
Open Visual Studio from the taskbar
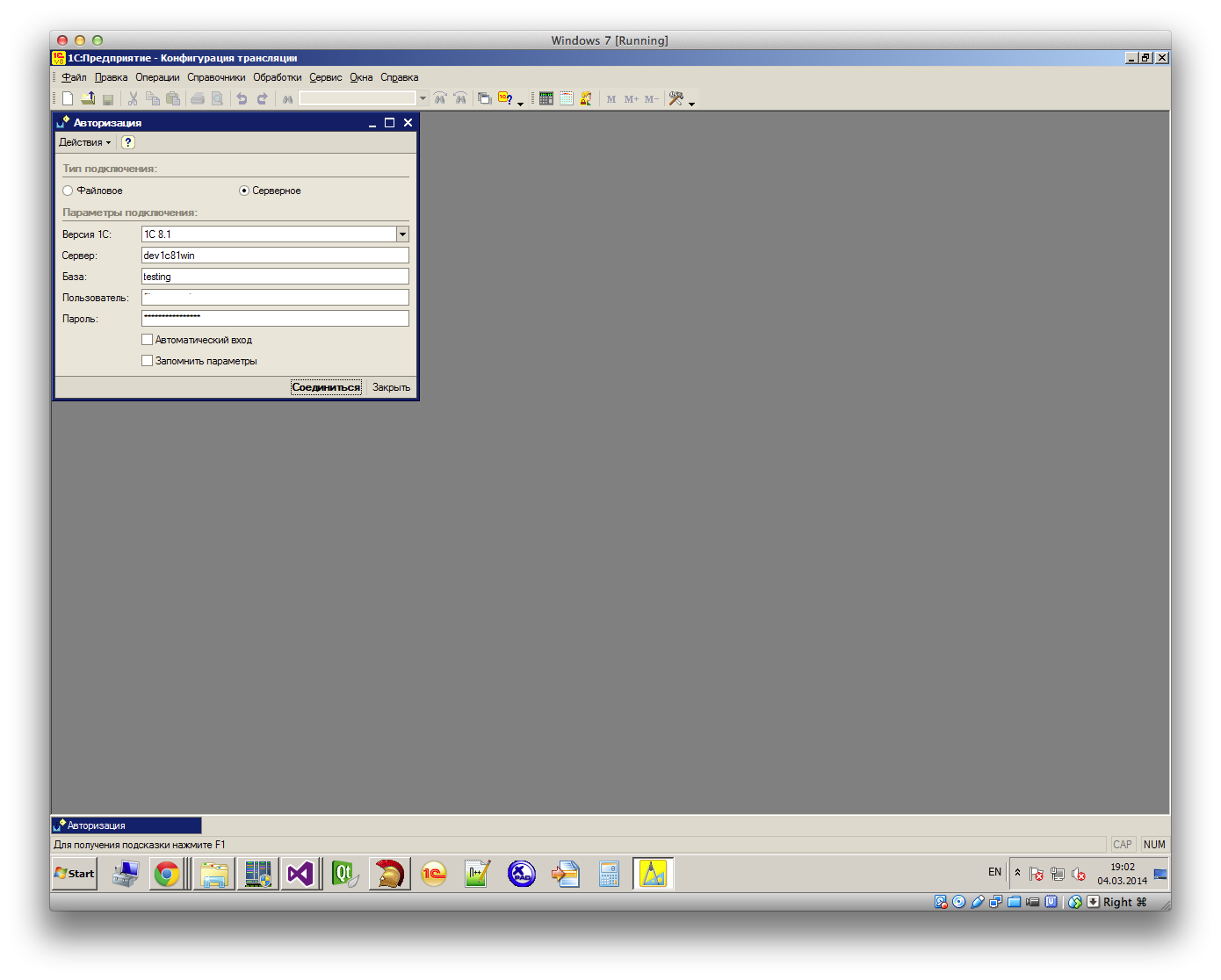[x=300, y=874]
